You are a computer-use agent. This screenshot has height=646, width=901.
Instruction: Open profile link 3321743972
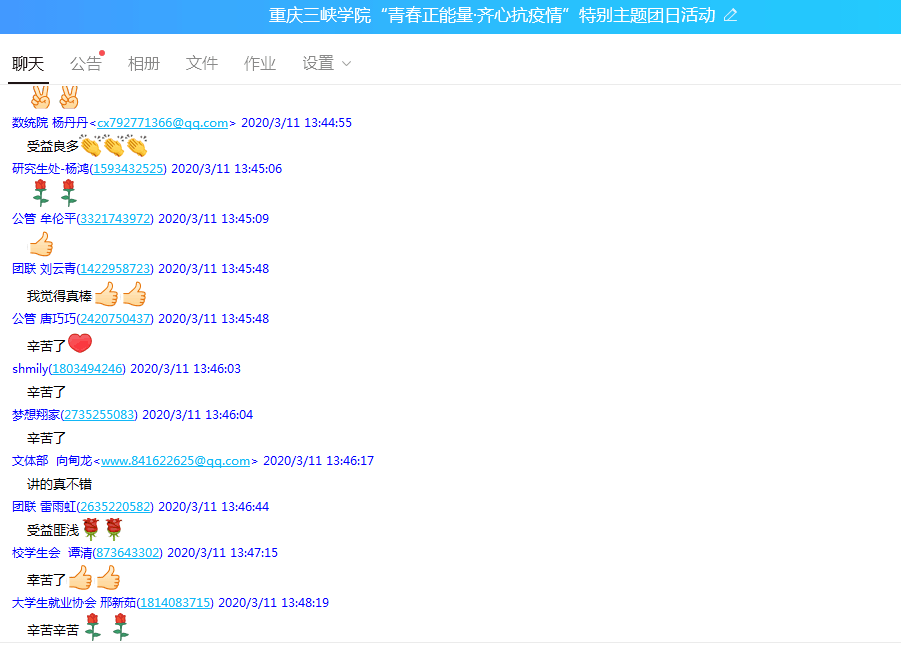pyautogui.click(x=115, y=219)
